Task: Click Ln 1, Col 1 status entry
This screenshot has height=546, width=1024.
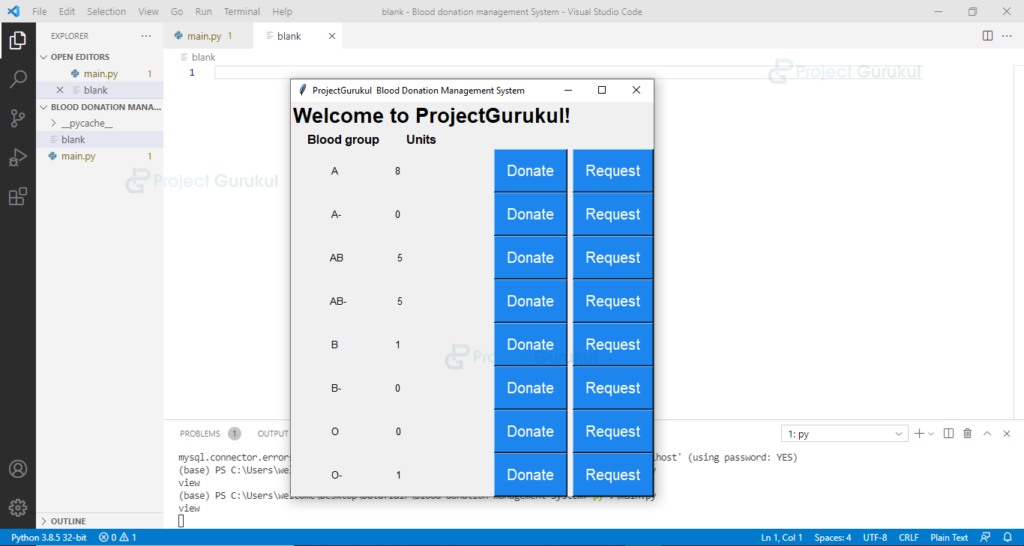Action: coord(782,538)
